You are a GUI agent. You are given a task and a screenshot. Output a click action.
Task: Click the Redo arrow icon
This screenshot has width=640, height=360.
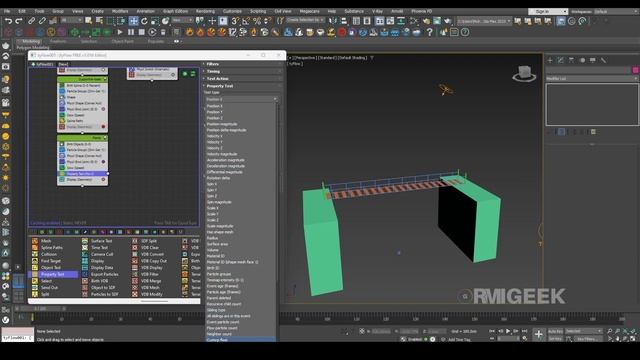[x=19, y=21]
